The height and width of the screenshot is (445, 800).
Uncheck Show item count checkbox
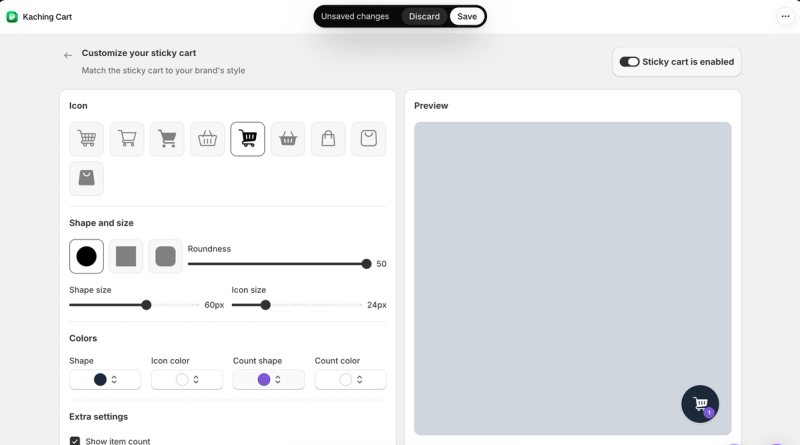(x=75, y=441)
